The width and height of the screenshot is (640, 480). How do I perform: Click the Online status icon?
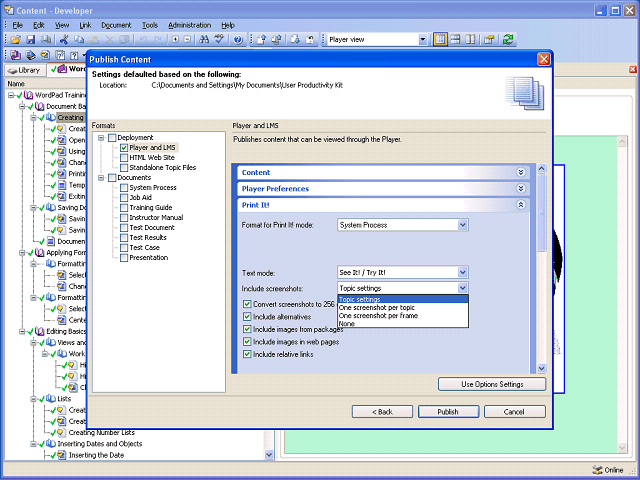pos(597,470)
